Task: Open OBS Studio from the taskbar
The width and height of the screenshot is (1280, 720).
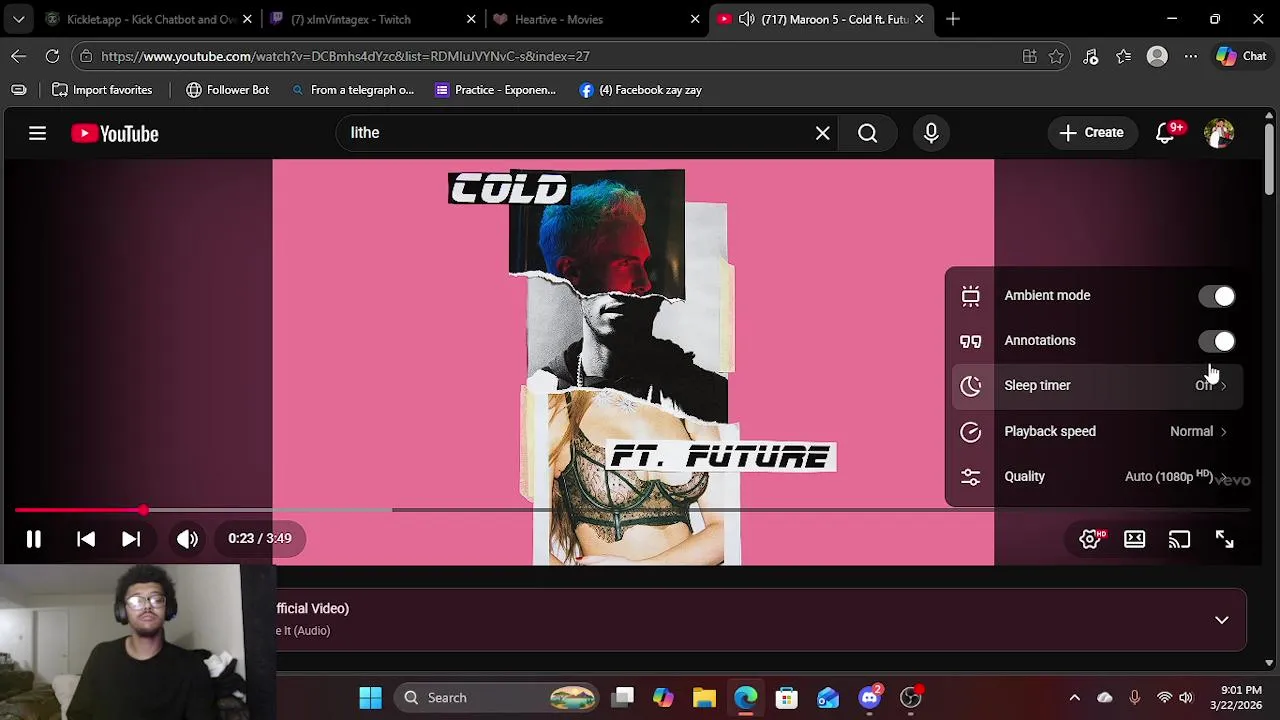Action: (910, 698)
